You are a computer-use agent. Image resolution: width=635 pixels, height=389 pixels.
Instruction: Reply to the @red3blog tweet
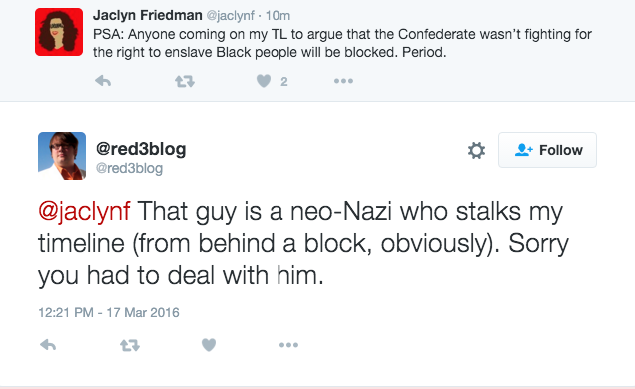coord(48,345)
